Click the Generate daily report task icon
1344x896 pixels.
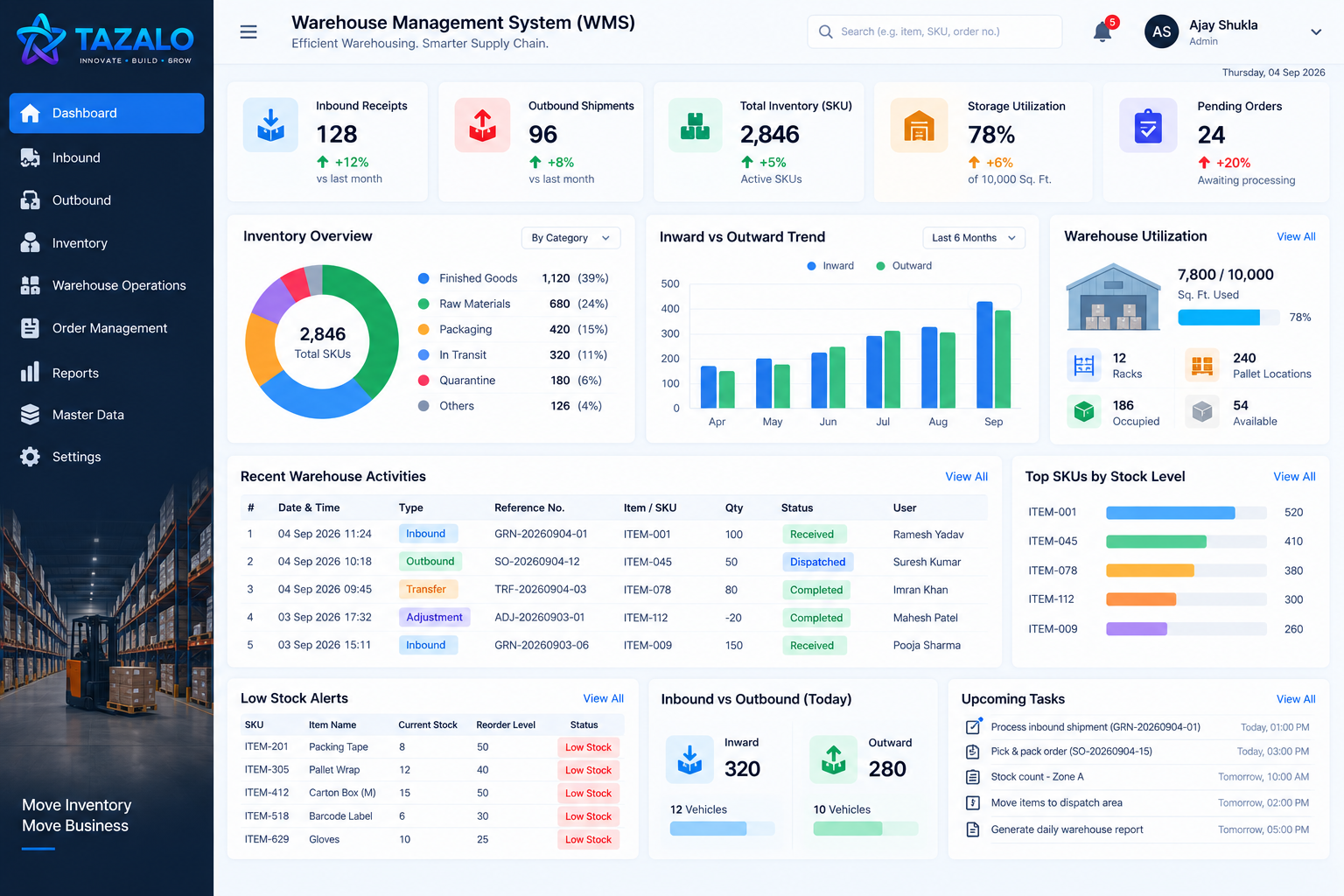[x=972, y=829]
